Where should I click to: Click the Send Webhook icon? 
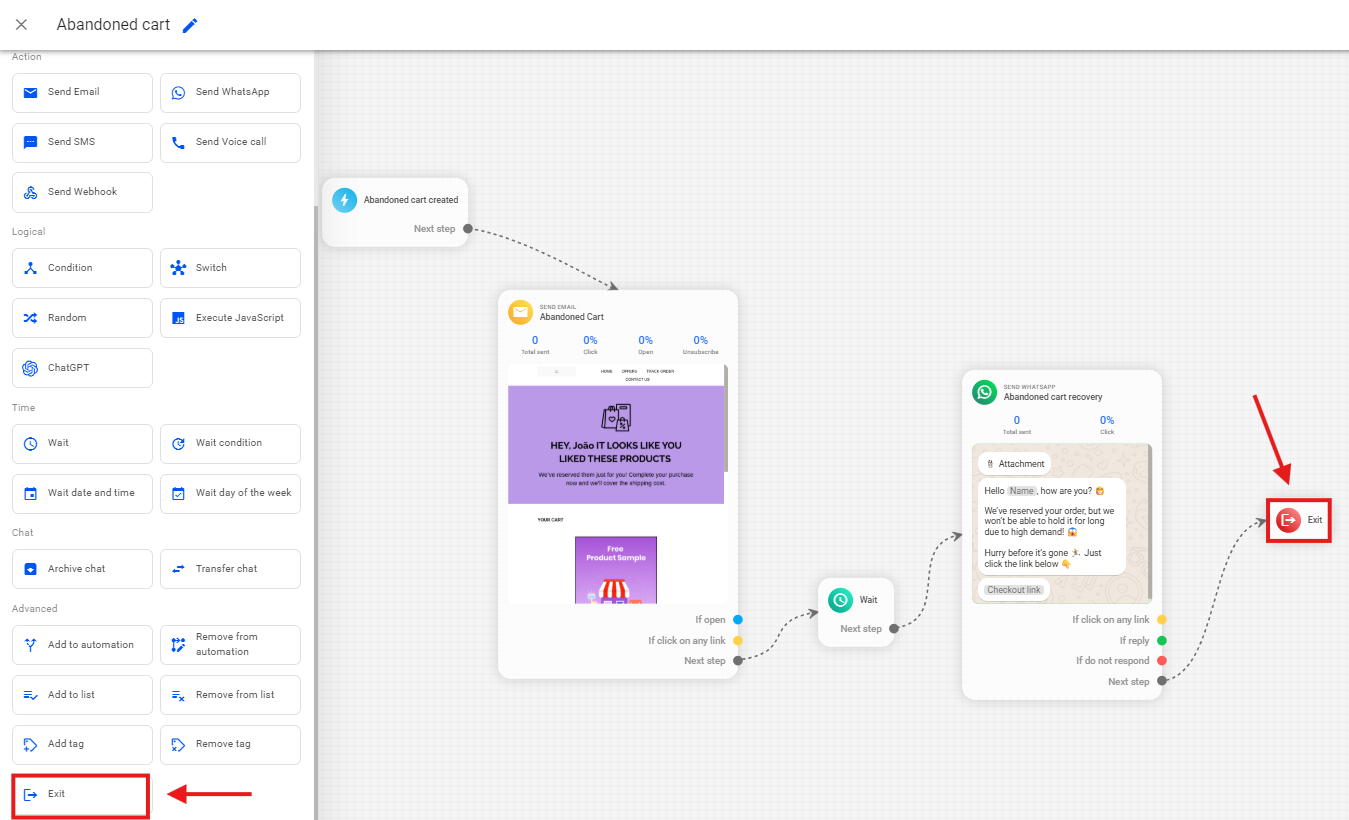(30, 192)
